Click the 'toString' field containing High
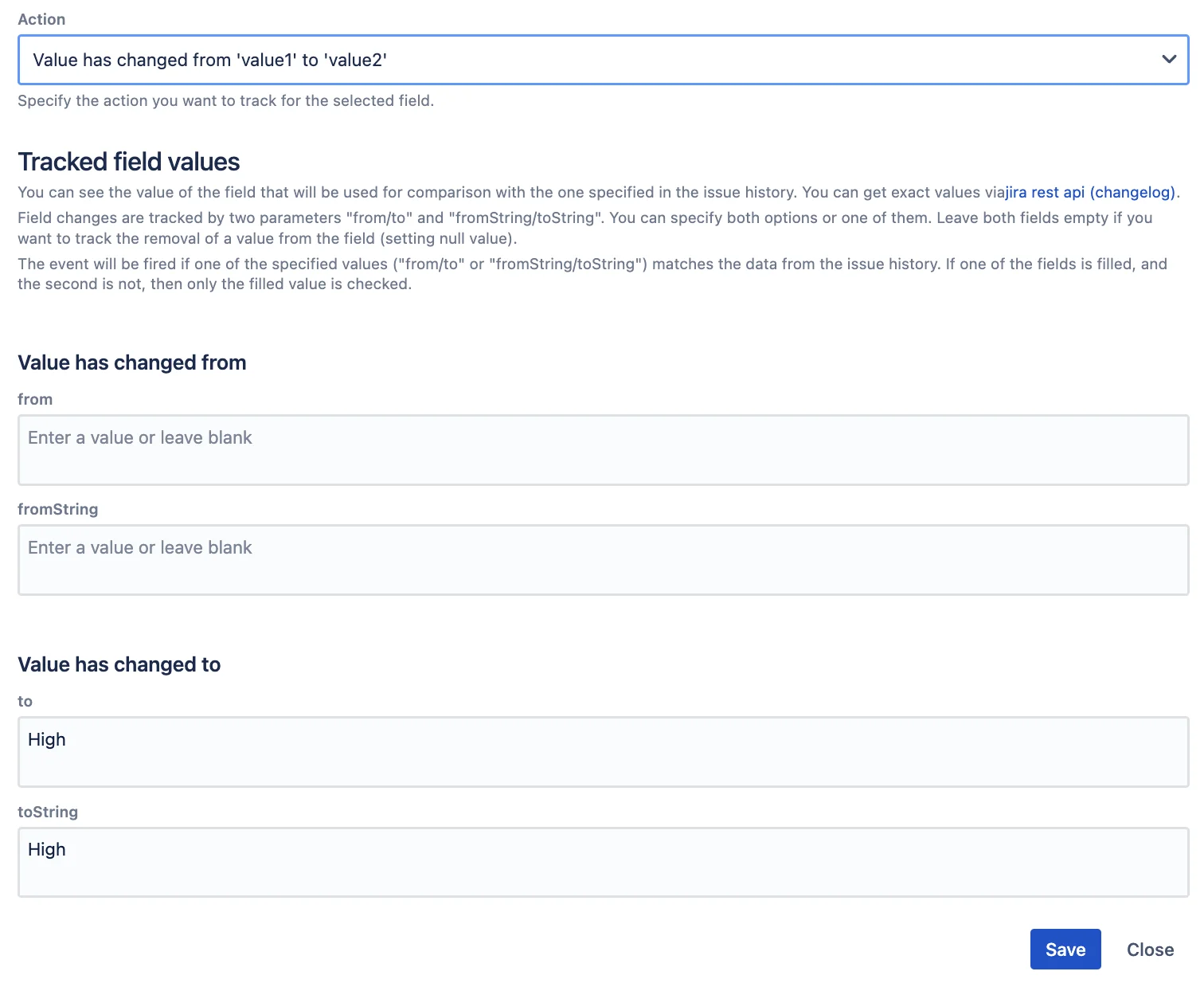Screen dimensions: 1204x983 coord(603,862)
